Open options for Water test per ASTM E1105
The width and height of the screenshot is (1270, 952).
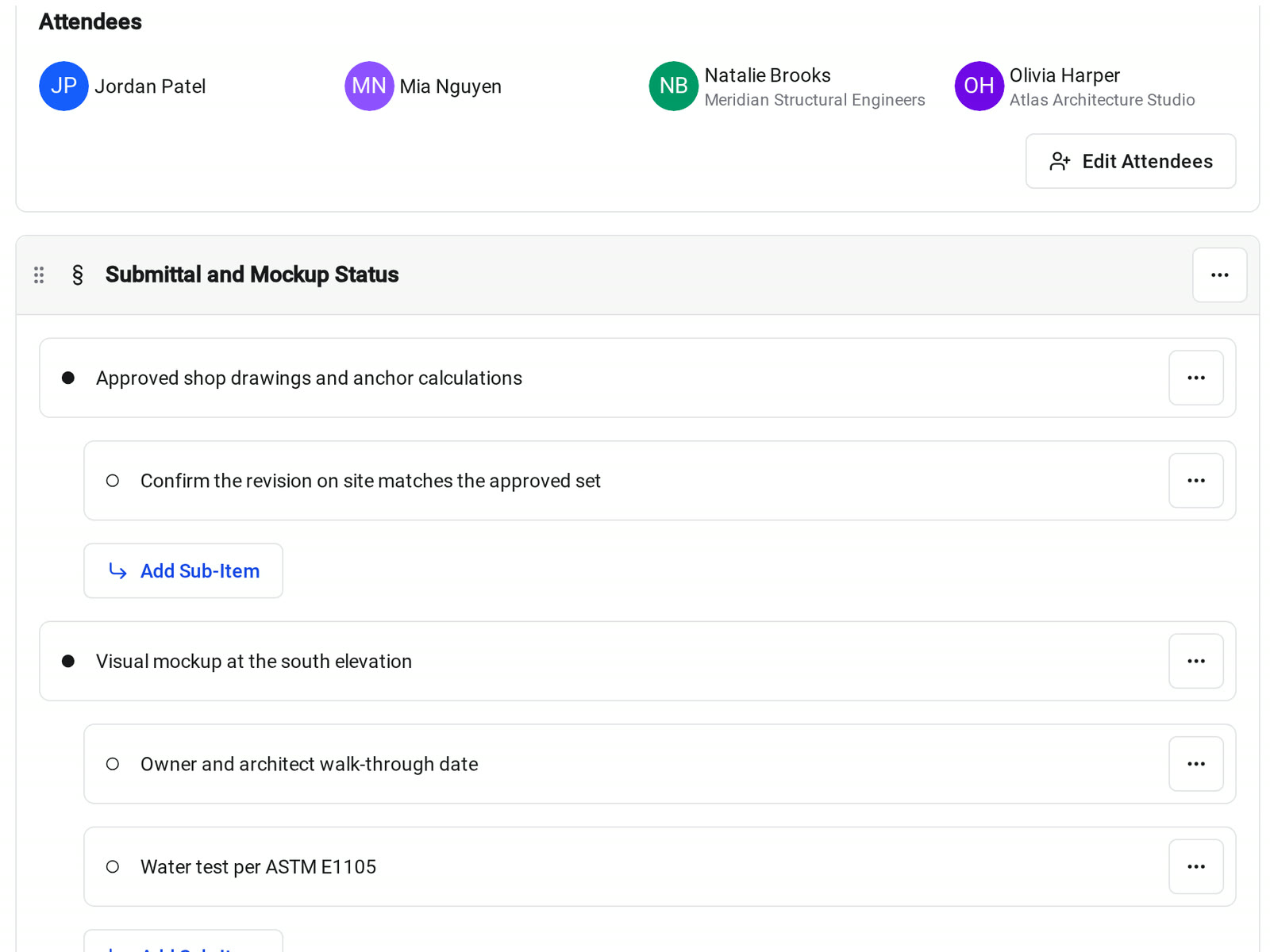(1195, 866)
